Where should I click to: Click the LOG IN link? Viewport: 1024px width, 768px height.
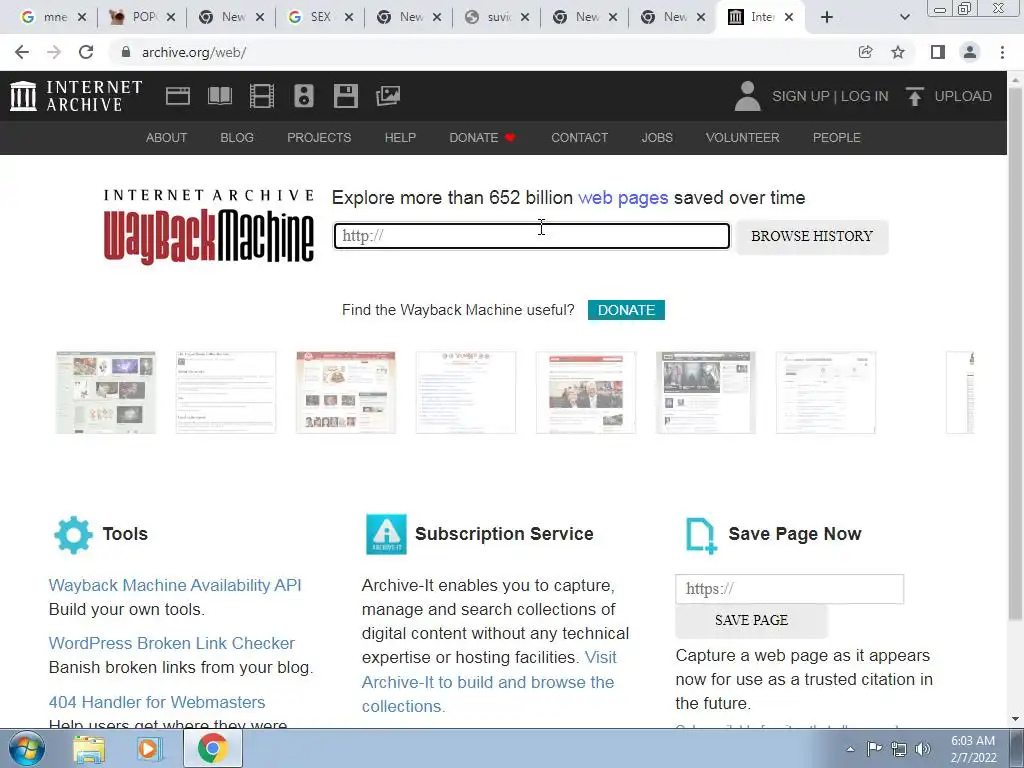pyautogui.click(x=865, y=96)
